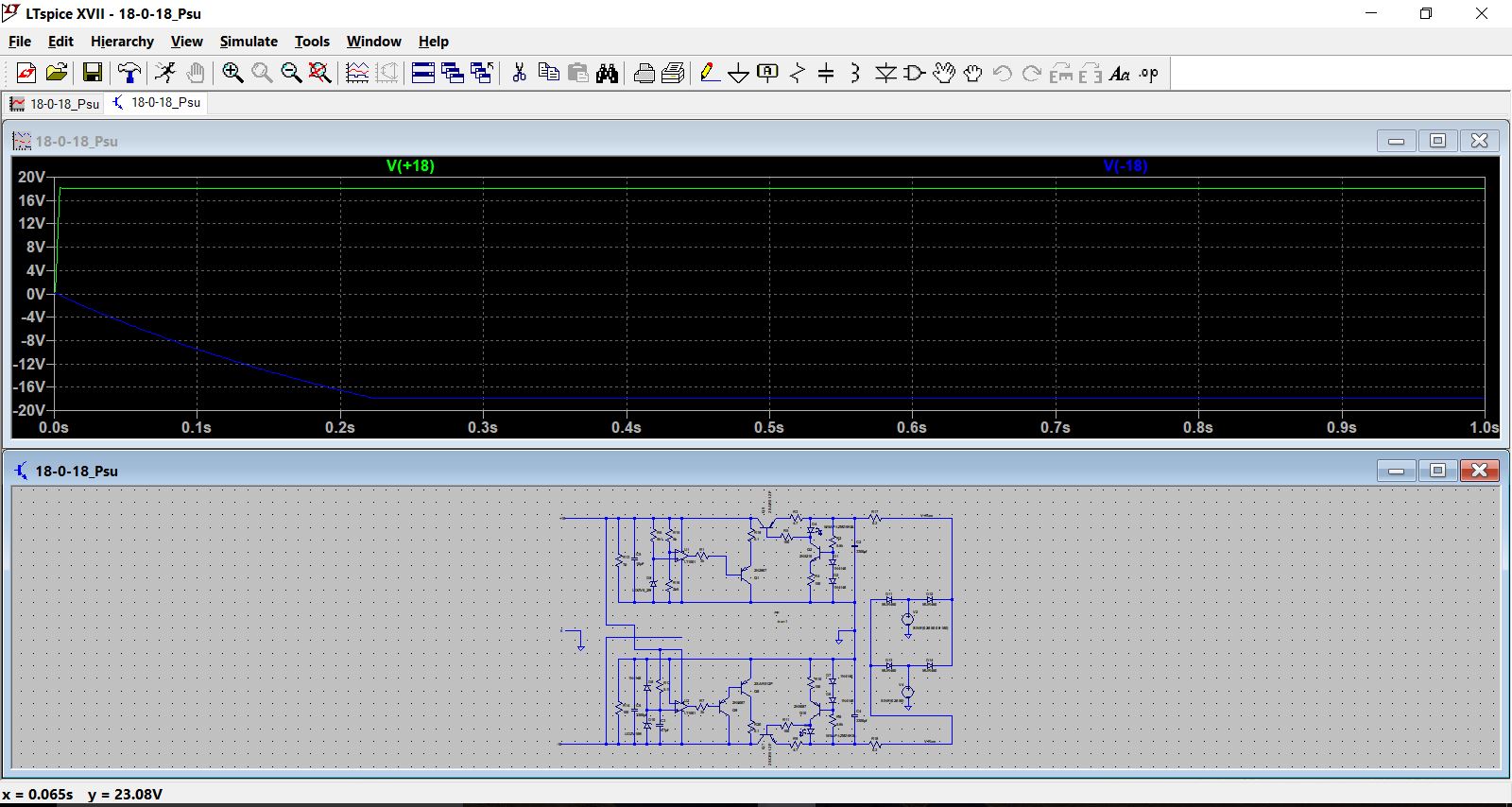Viewport: 1512px width, 807px height.
Task: Click the pan magnifier icon
Action: 262,73
